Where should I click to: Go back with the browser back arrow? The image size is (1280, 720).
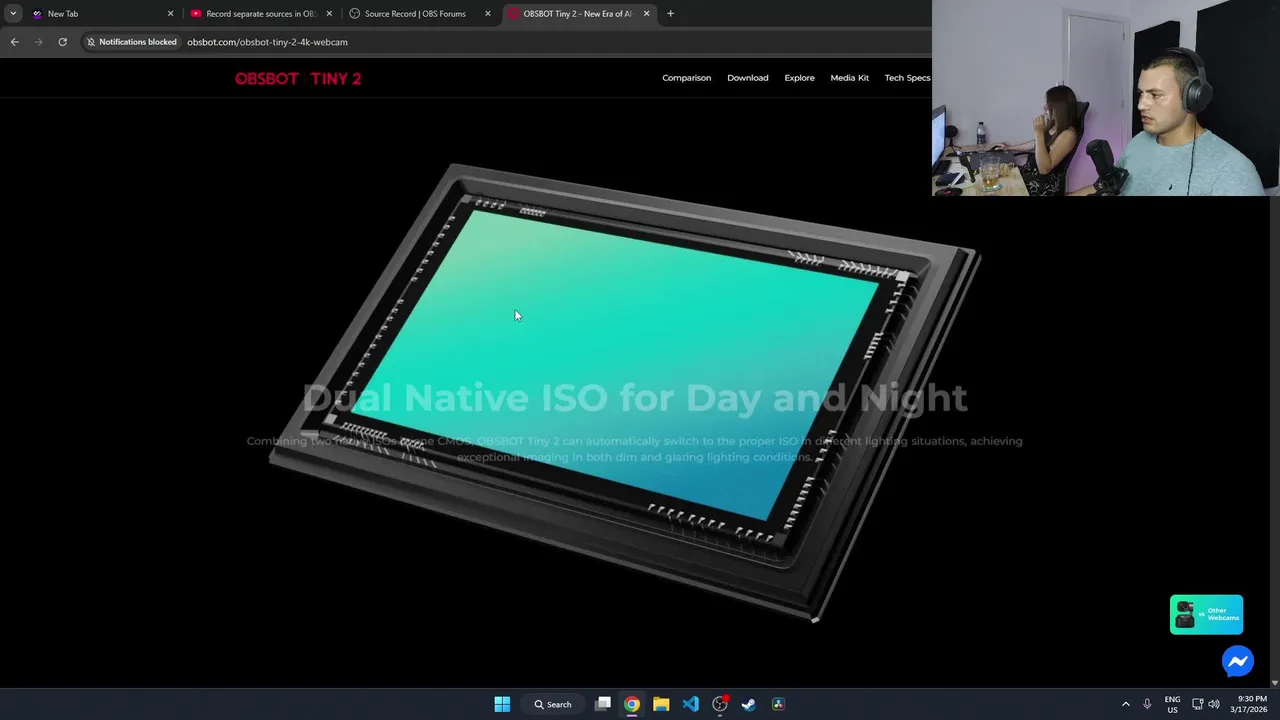[x=14, y=42]
